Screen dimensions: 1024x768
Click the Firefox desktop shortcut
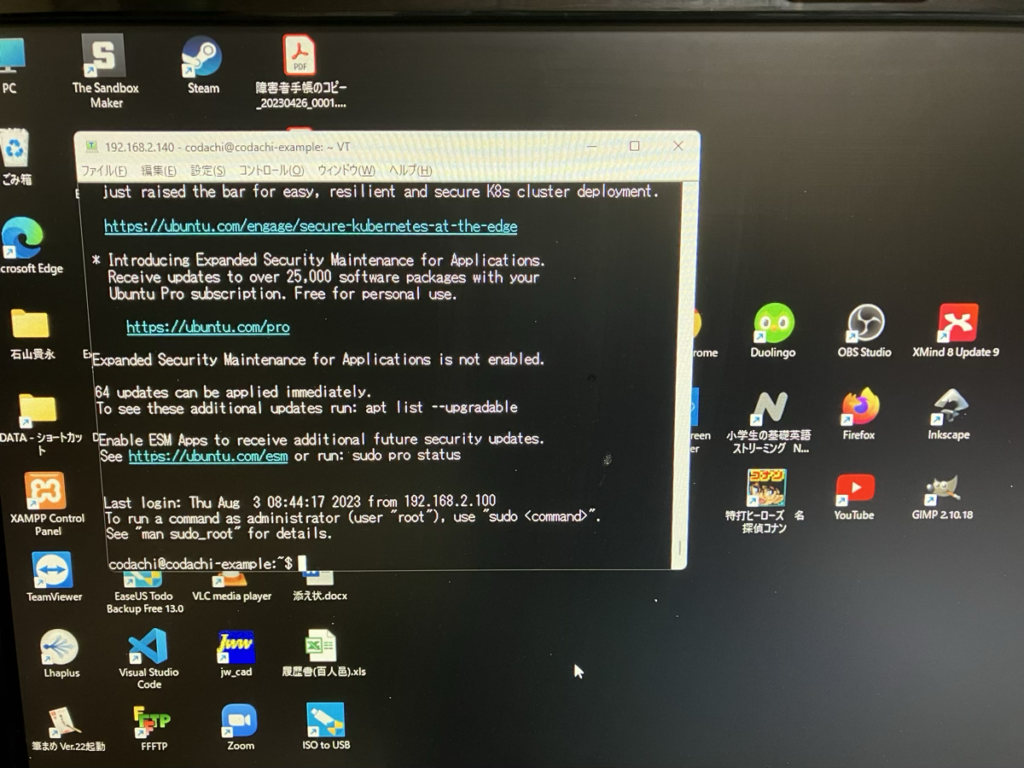(859, 408)
